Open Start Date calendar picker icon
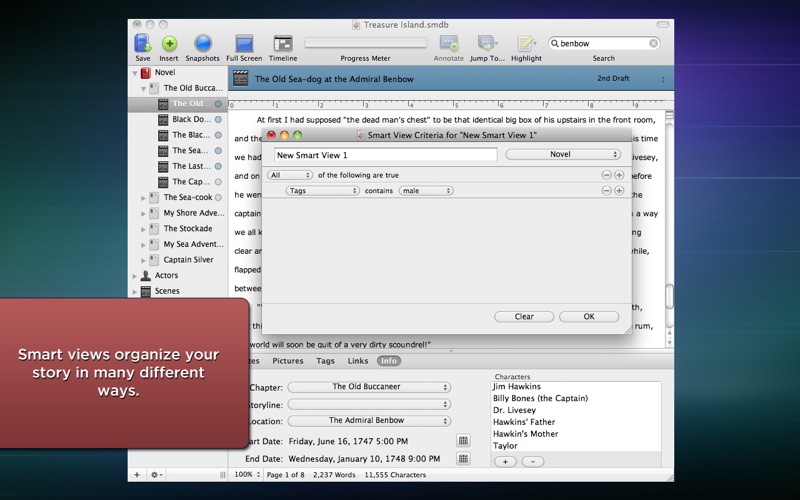Image resolution: width=800 pixels, height=500 pixels. 463,440
